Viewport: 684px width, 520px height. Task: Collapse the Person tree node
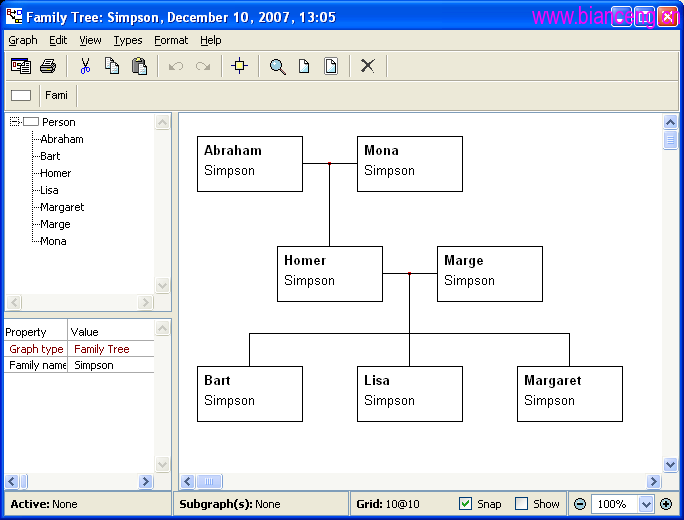click(x=14, y=122)
